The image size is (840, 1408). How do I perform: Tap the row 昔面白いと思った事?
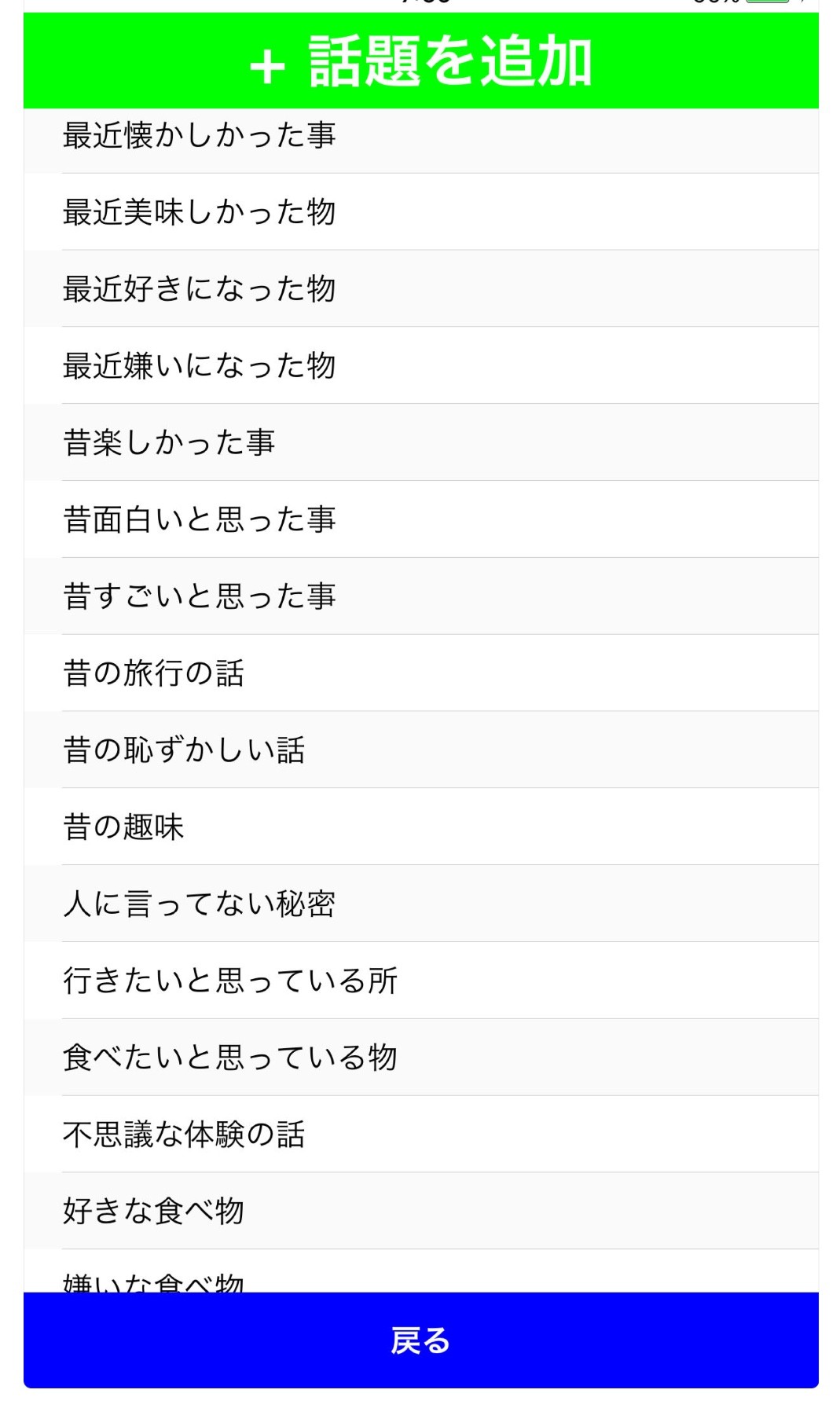200,519
